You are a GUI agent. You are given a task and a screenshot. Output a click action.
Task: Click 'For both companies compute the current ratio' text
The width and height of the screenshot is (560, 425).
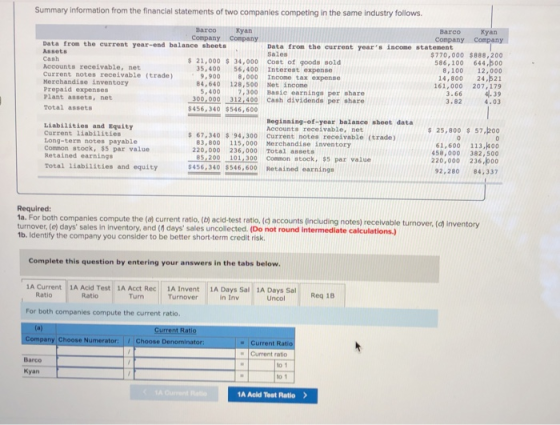click(x=103, y=312)
